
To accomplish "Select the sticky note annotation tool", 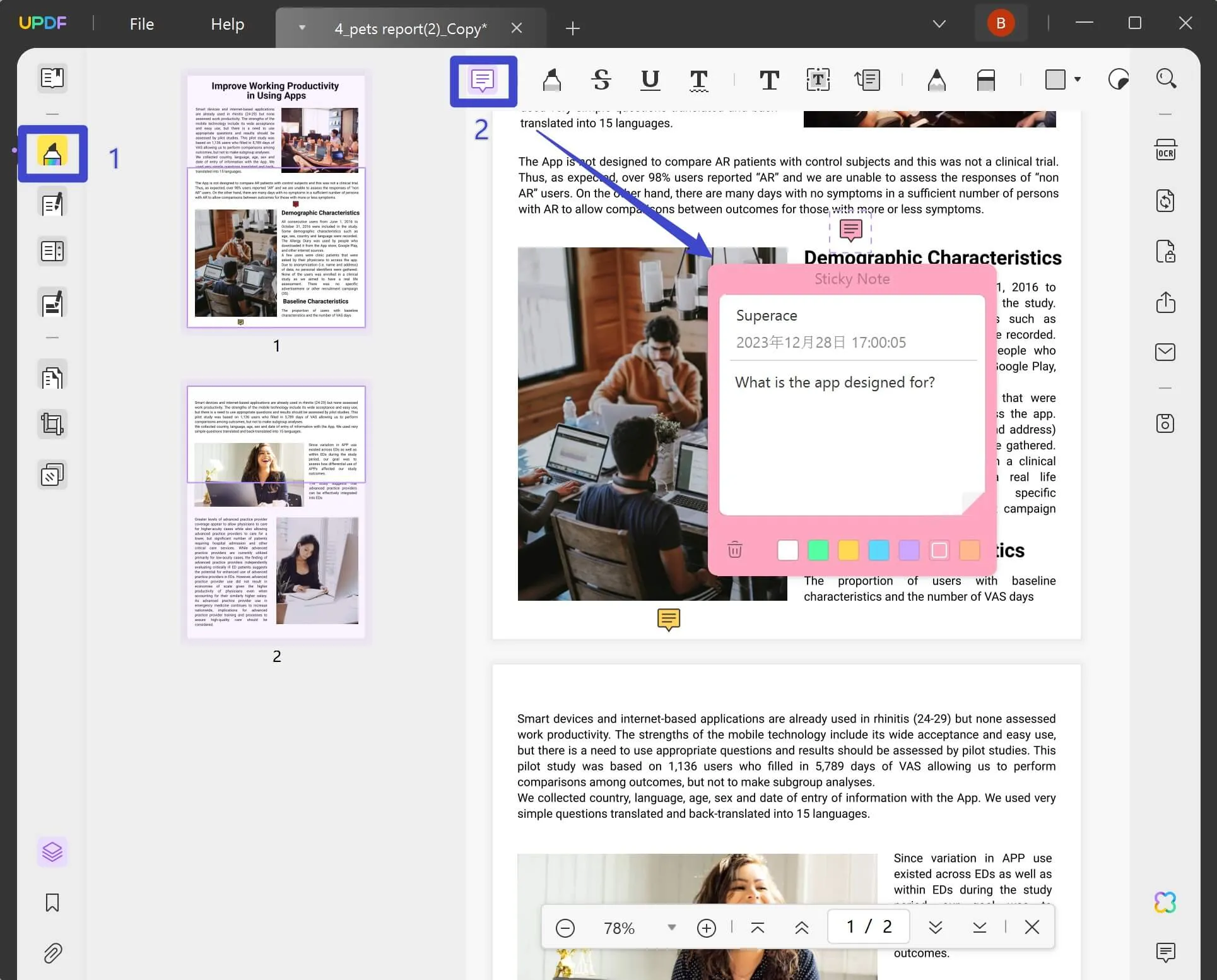I will pos(484,80).
